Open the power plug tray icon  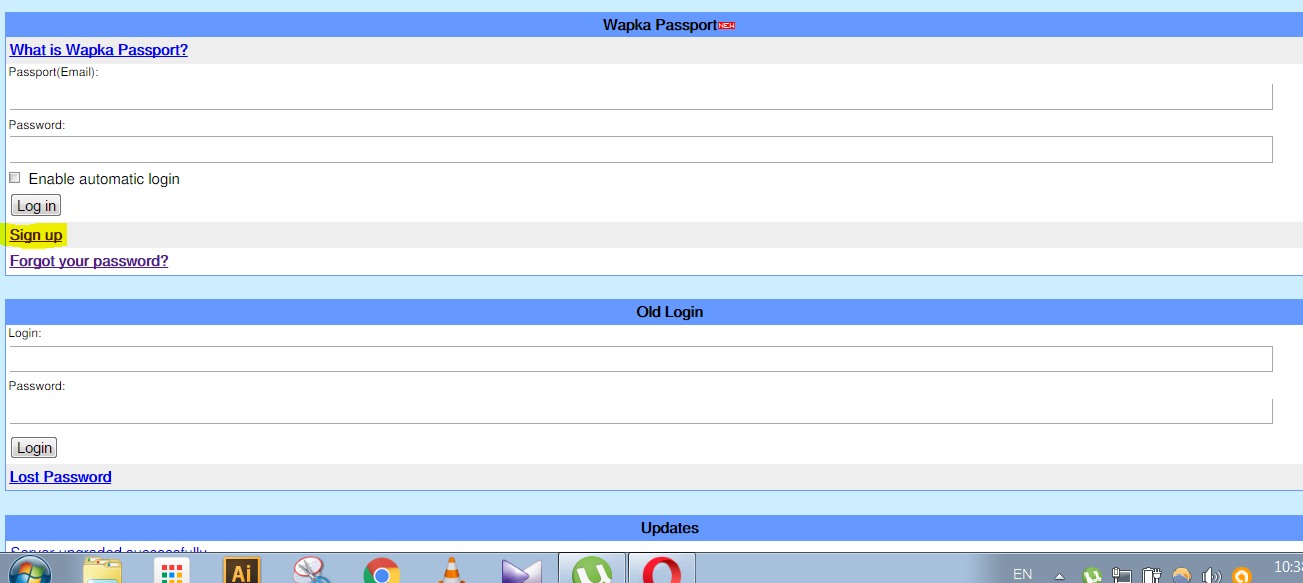[1151, 575]
